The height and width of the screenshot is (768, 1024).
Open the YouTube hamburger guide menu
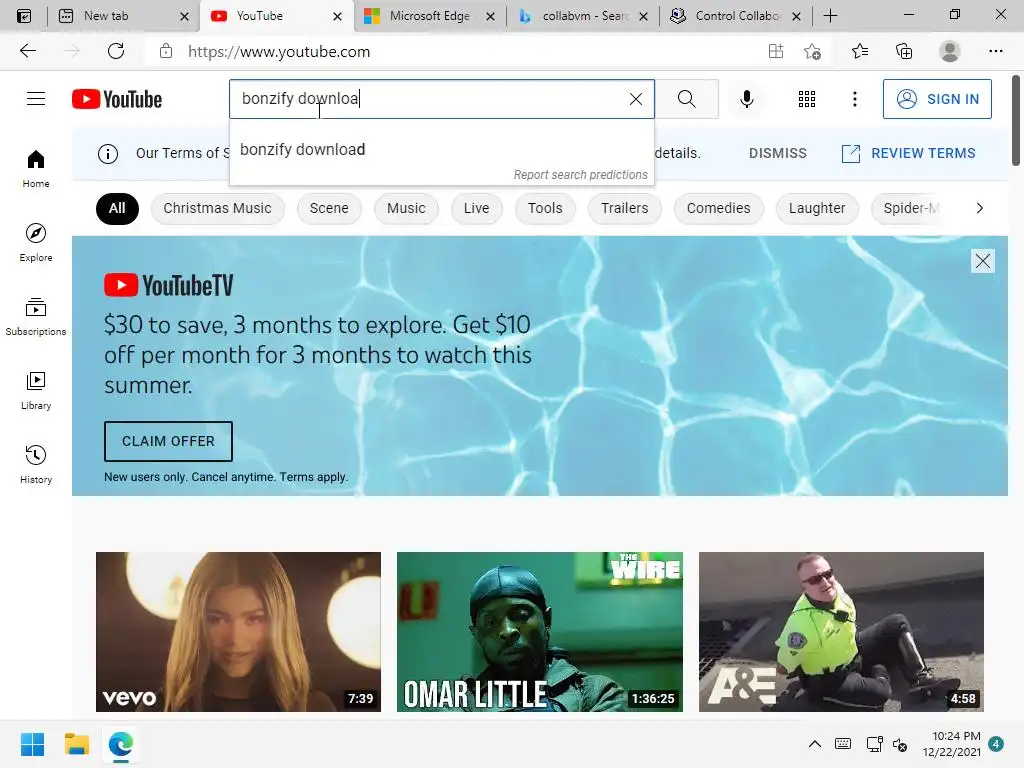[x=36, y=99]
